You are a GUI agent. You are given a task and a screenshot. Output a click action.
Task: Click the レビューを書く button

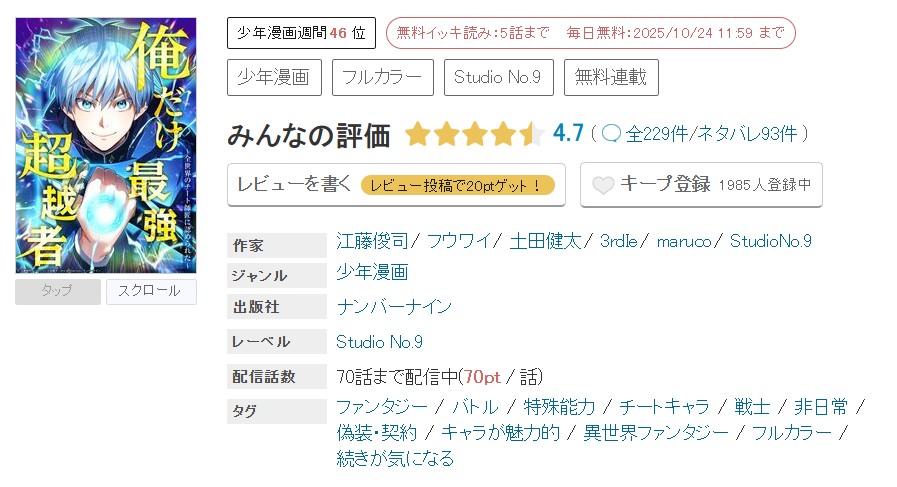396,185
